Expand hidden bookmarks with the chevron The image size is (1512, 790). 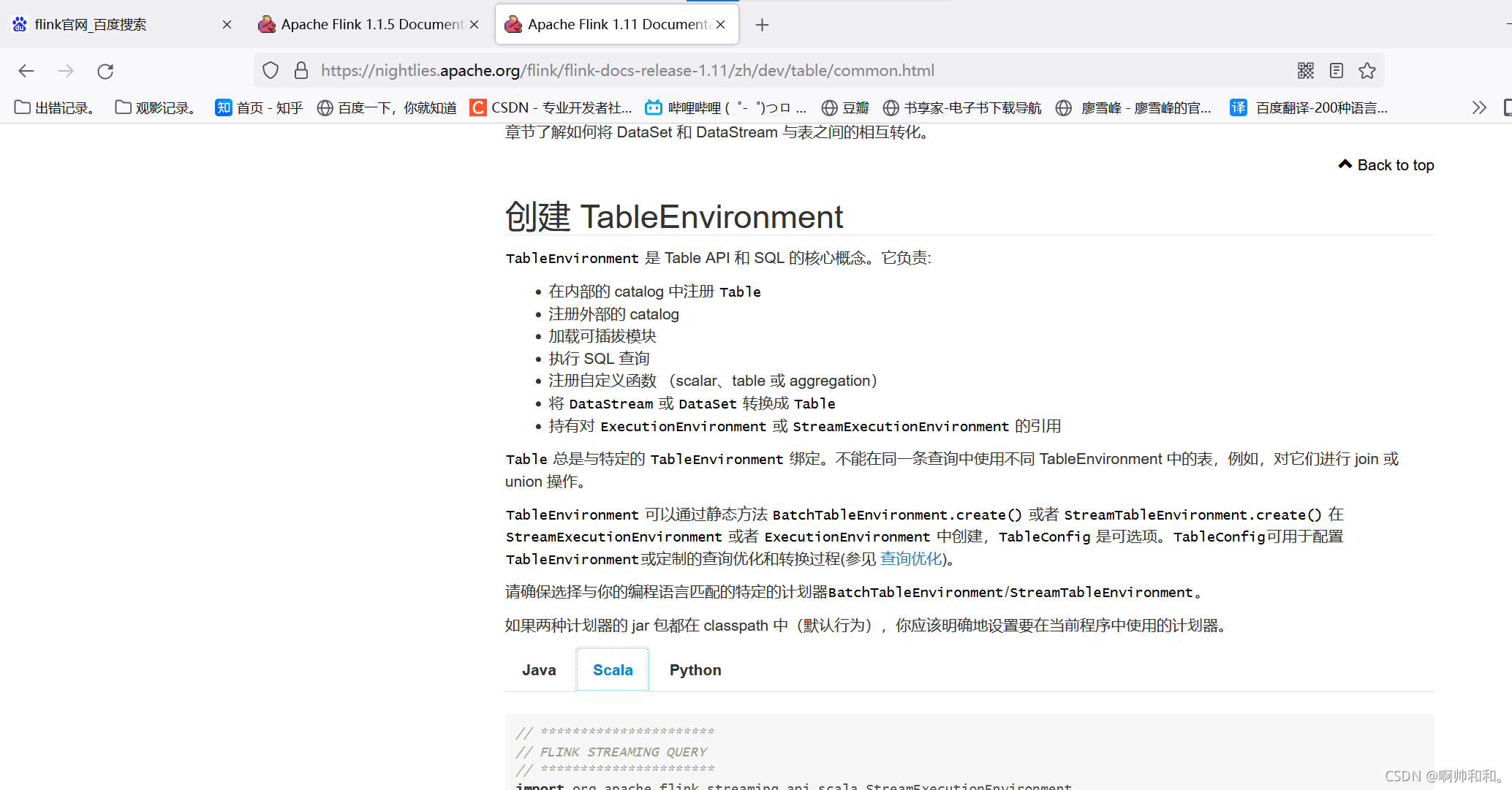point(1479,108)
